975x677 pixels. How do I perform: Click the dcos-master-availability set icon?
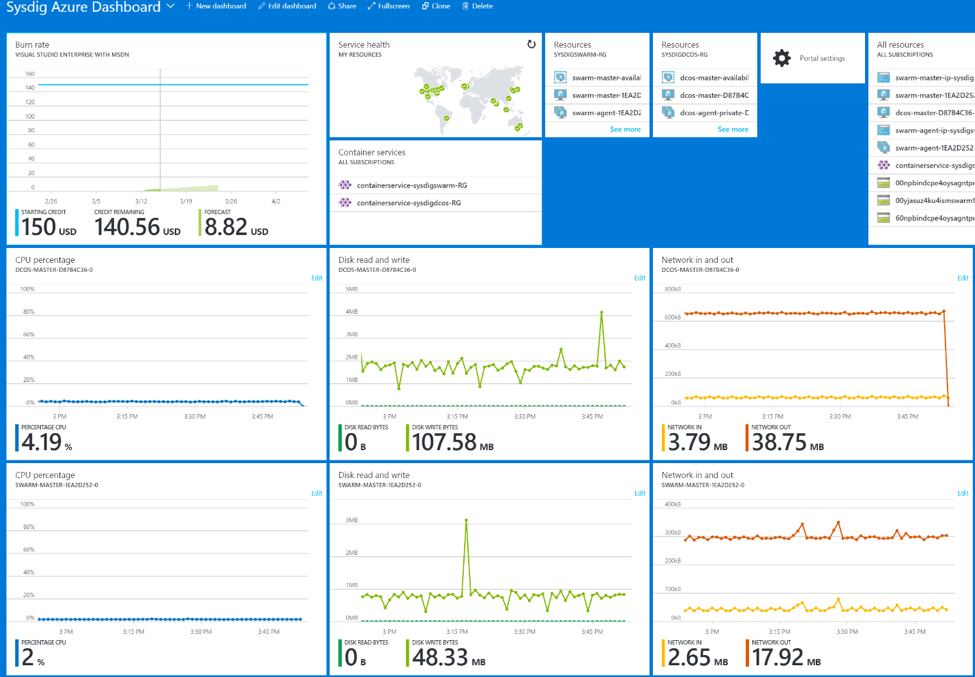tap(668, 78)
